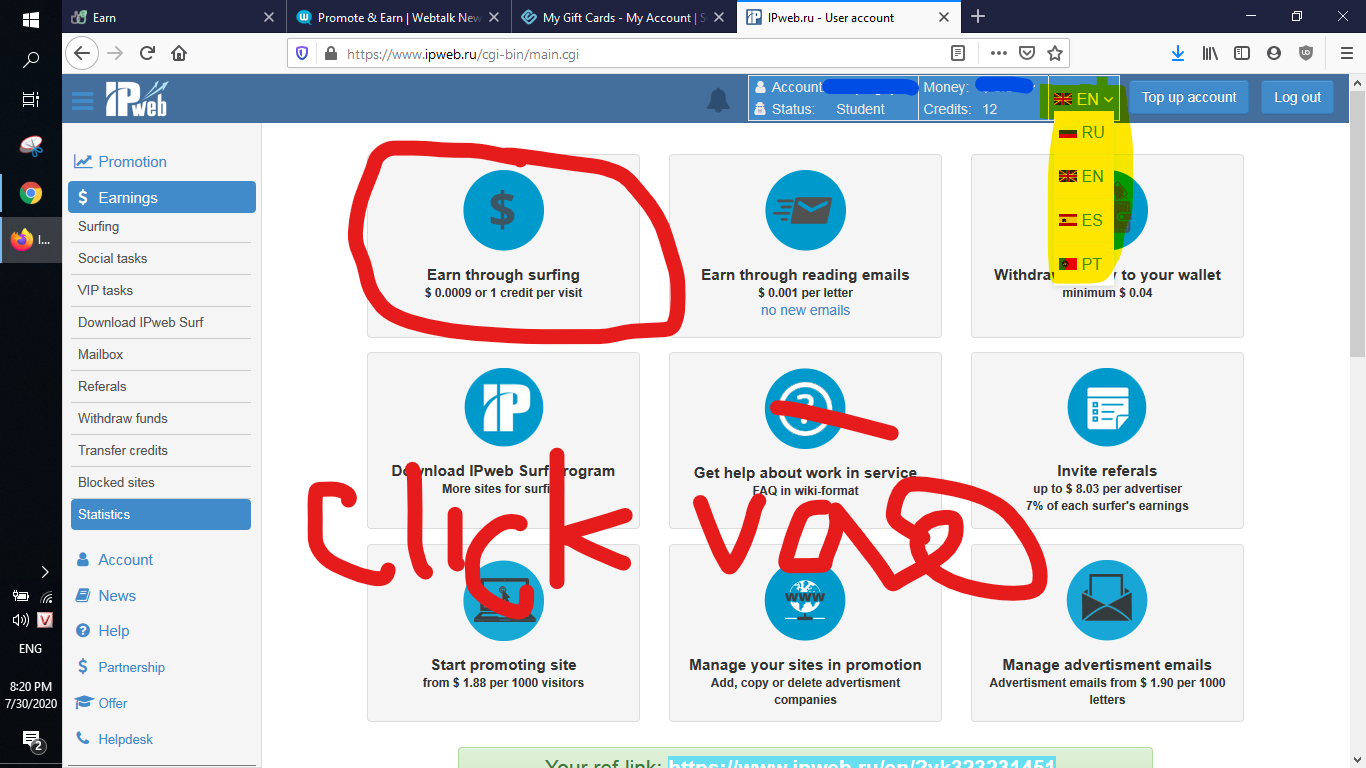
Task: Click the reading emails envelope icon
Action: click(805, 210)
